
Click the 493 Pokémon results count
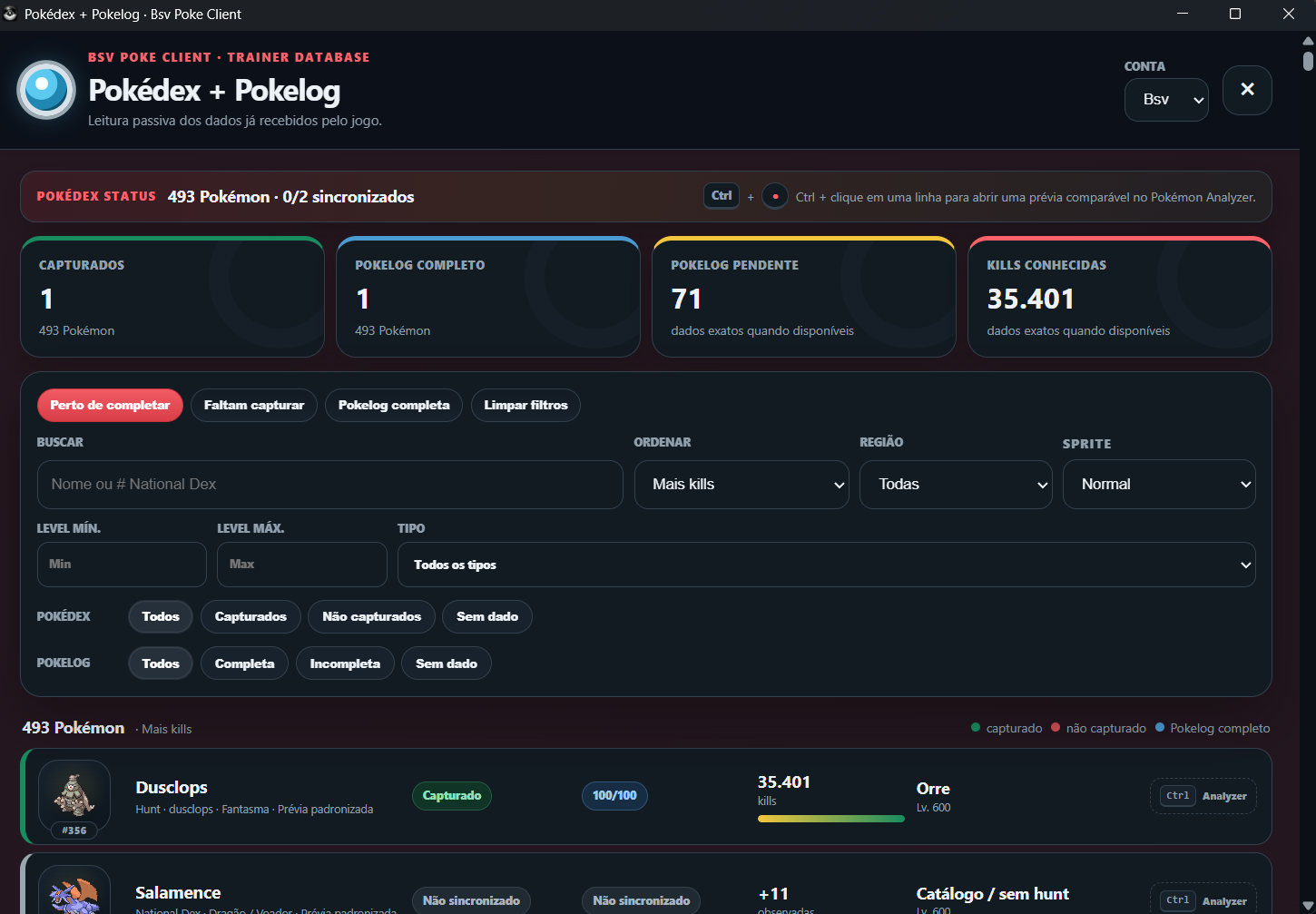tap(74, 728)
